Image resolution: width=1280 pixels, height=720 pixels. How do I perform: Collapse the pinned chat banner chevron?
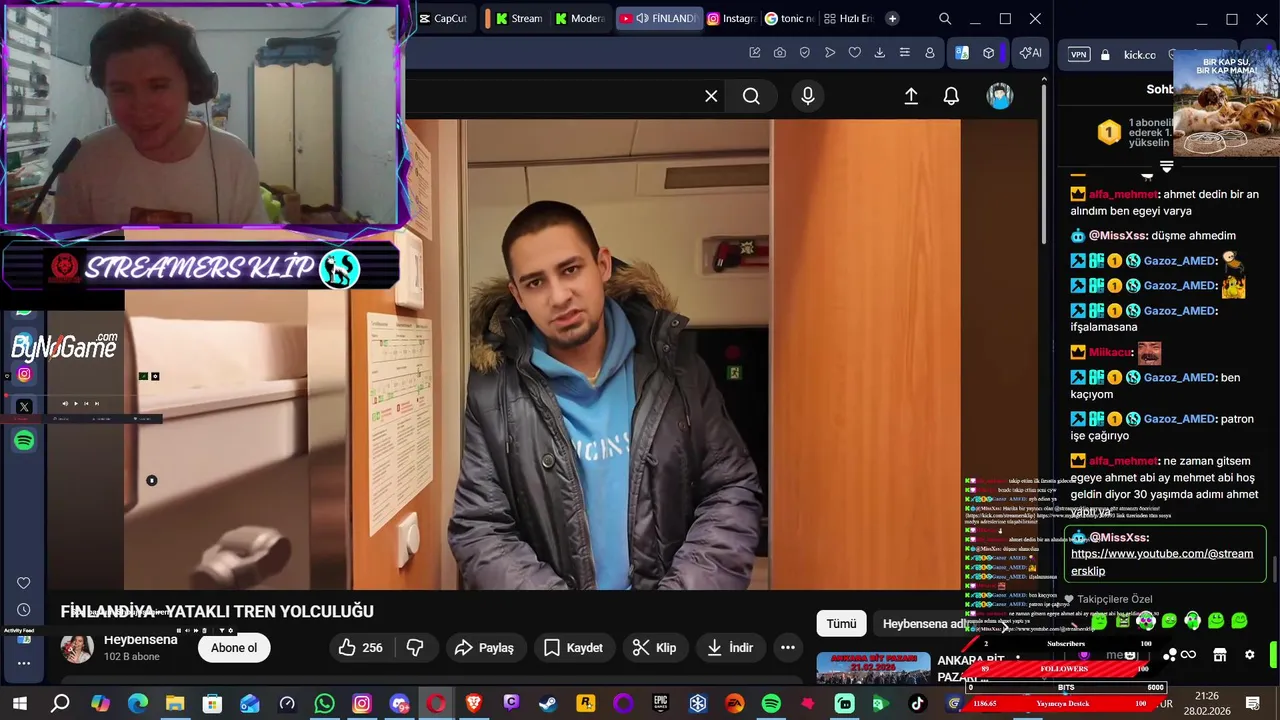(1166, 166)
